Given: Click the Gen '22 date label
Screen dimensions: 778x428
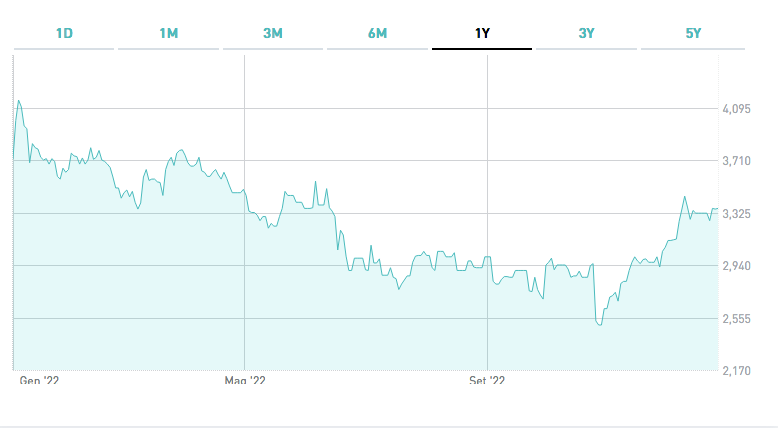Looking at the screenshot, I should click(40, 381).
